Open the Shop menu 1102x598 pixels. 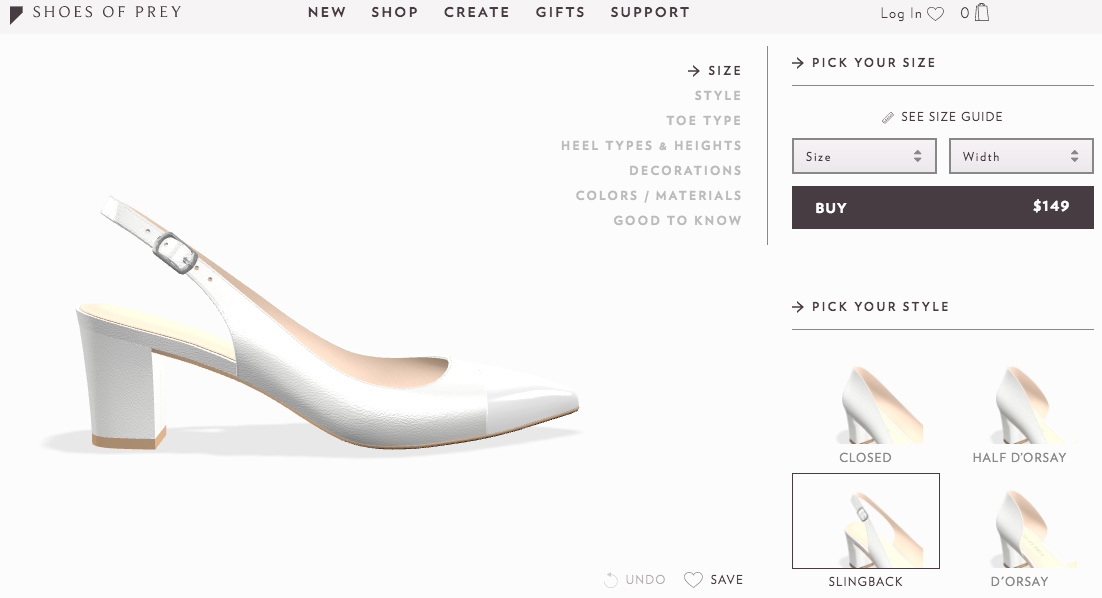(394, 13)
